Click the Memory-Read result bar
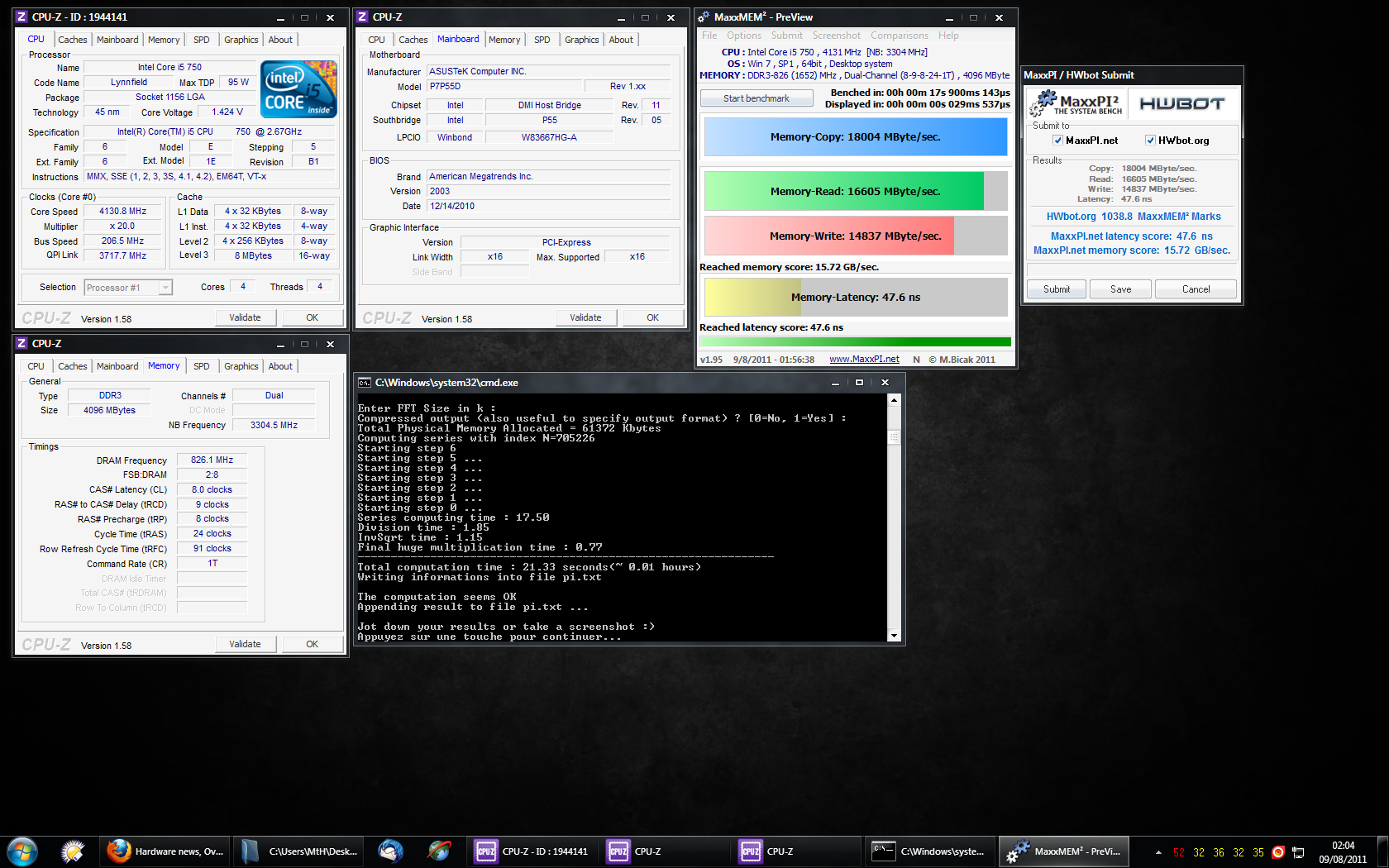1389x868 pixels. (856, 191)
